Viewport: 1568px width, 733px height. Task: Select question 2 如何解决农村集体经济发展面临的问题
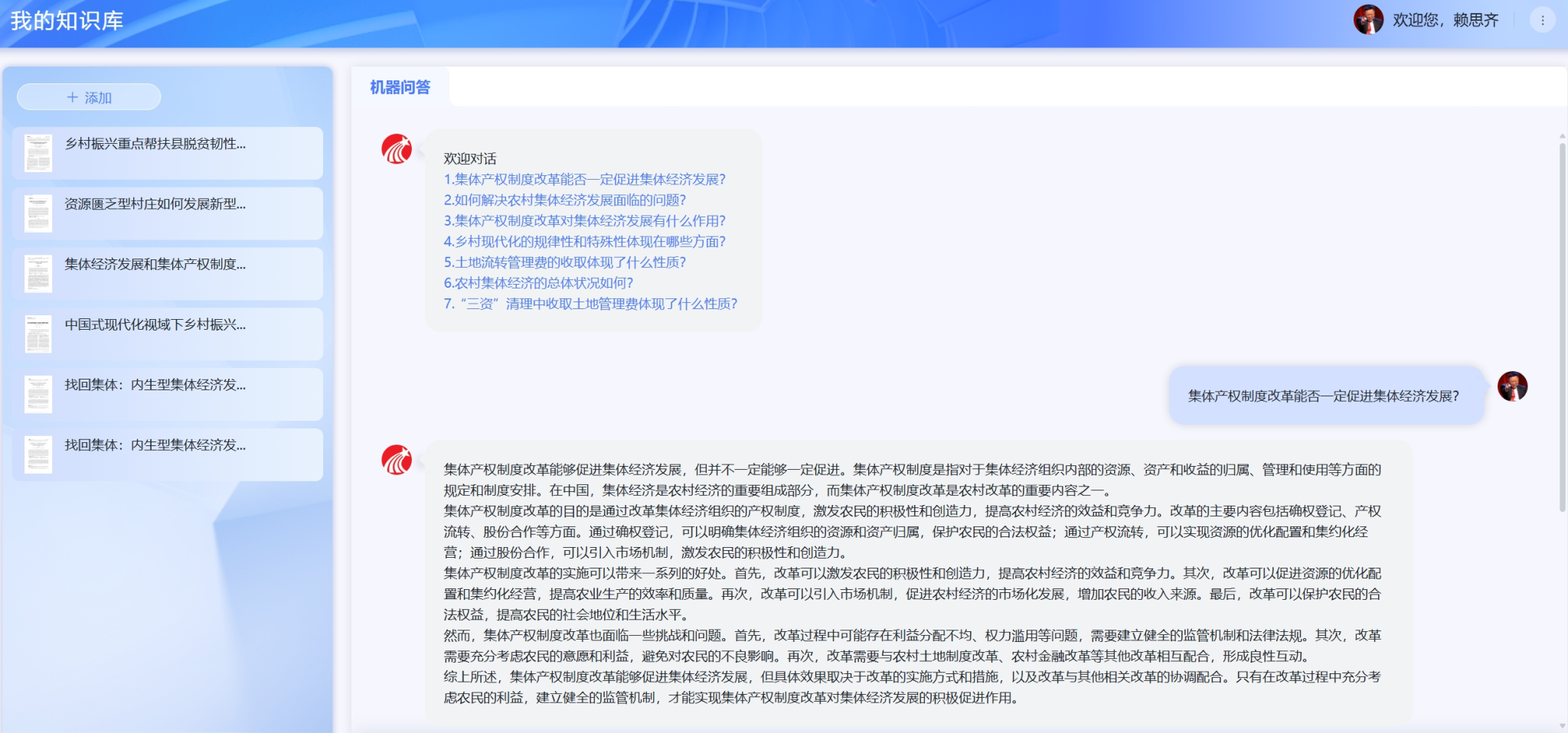(564, 200)
